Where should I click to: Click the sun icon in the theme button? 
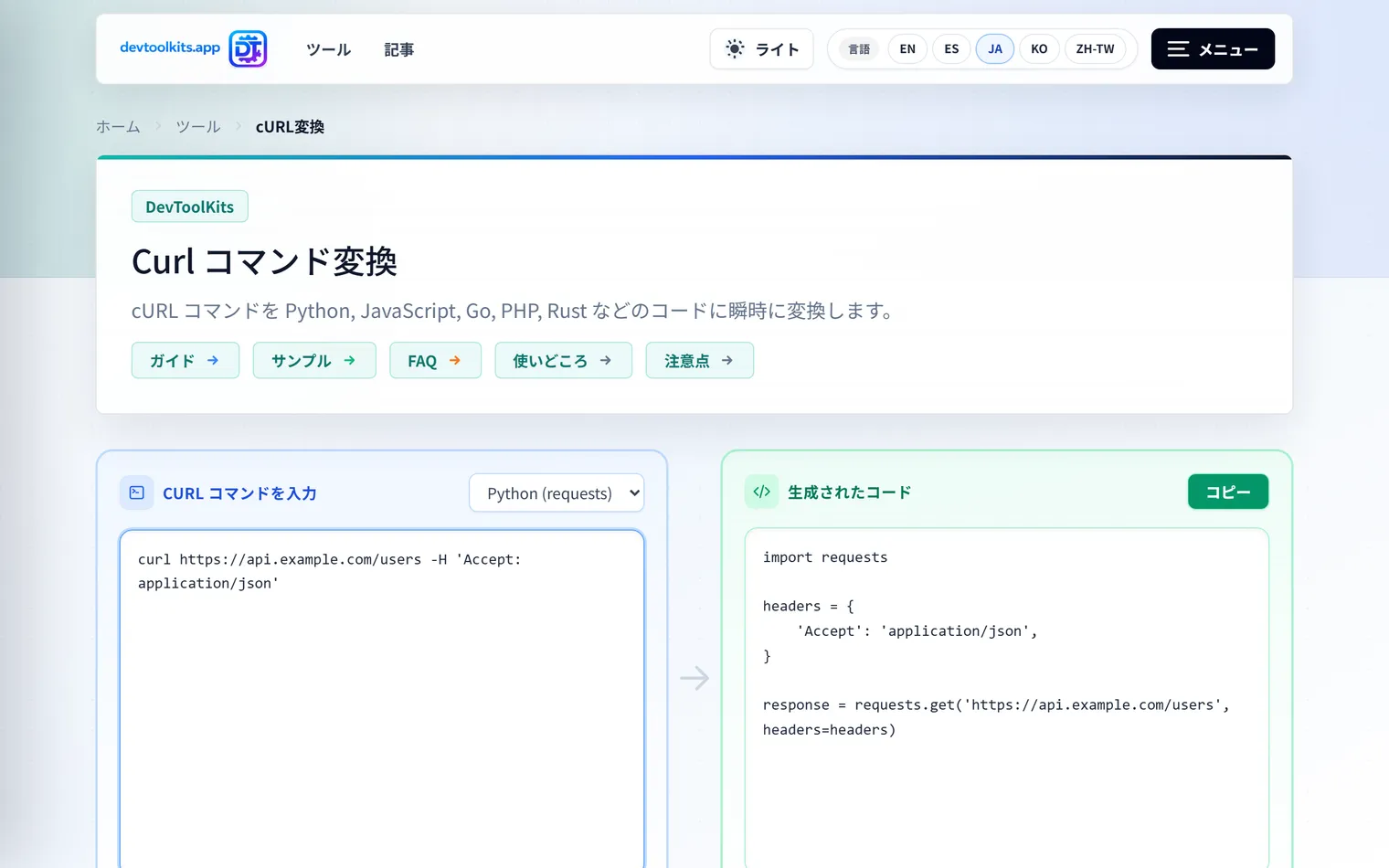[x=735, y=49]
